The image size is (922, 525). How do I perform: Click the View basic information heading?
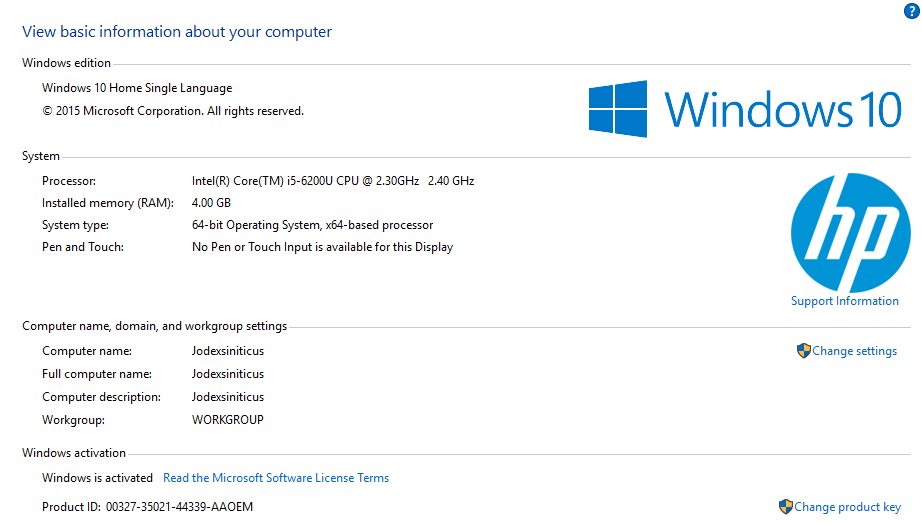click(x=177, y=32)
